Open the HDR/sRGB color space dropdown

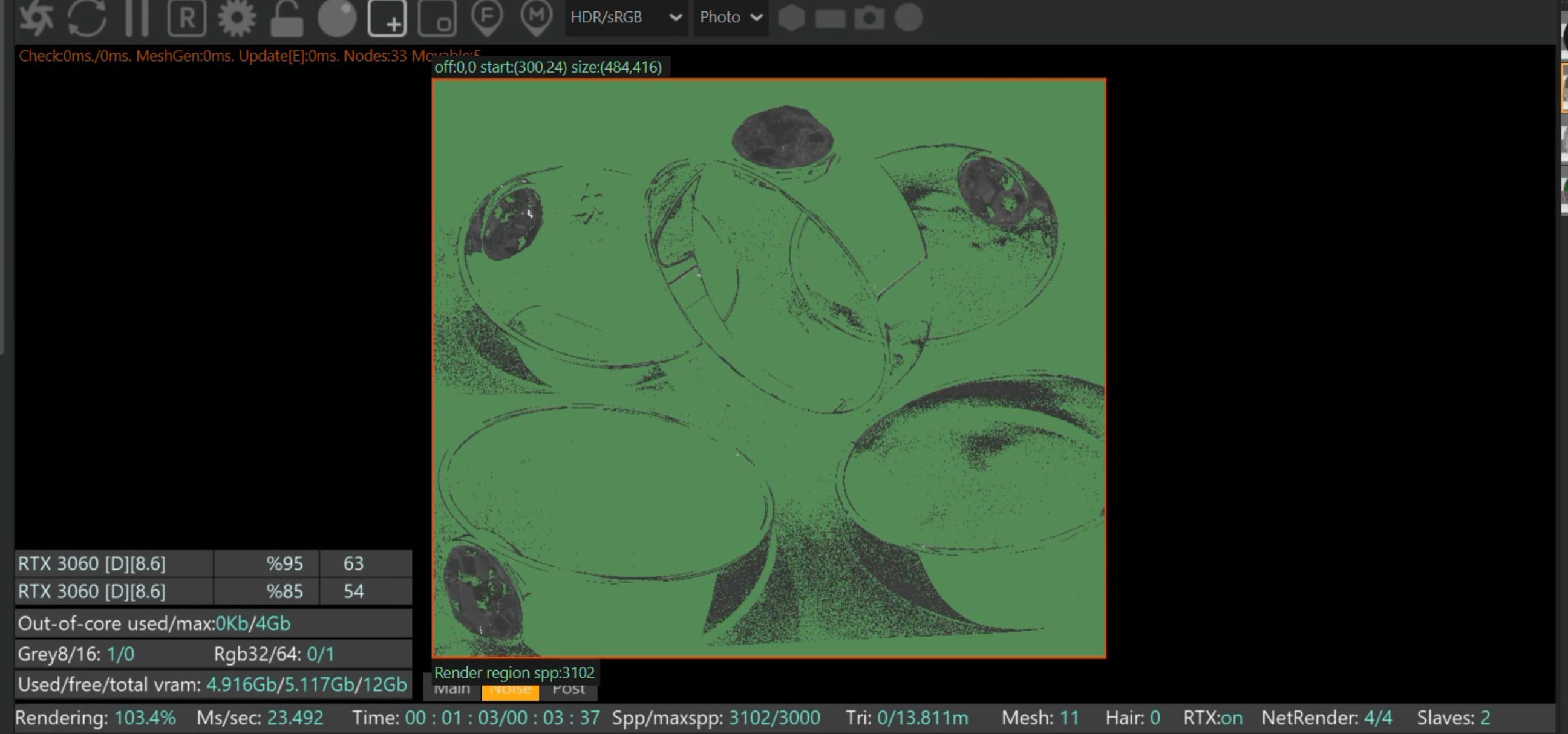(626, 17)
